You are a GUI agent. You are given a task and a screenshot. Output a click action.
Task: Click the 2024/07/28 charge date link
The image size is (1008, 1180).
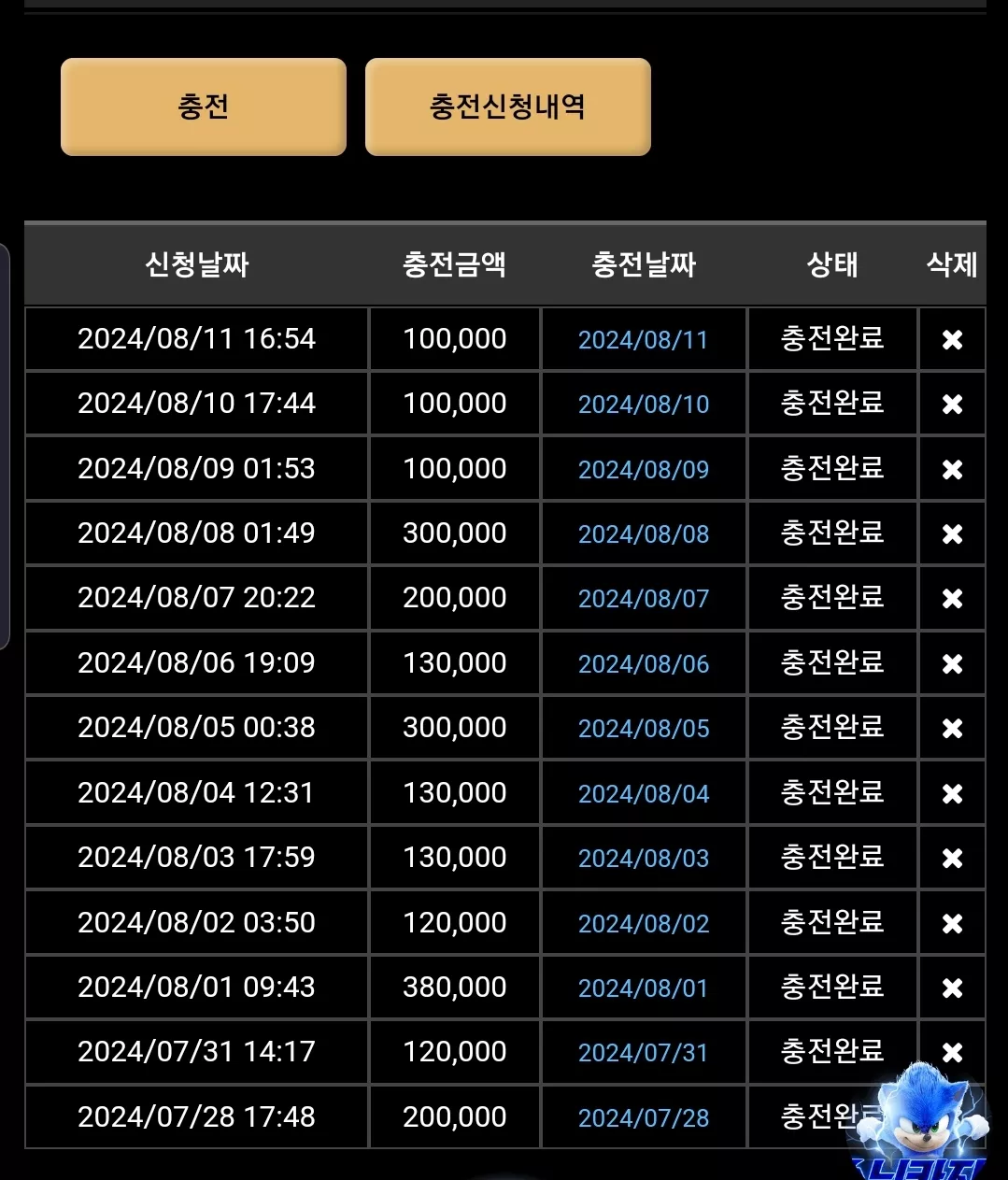point(644,1117)
